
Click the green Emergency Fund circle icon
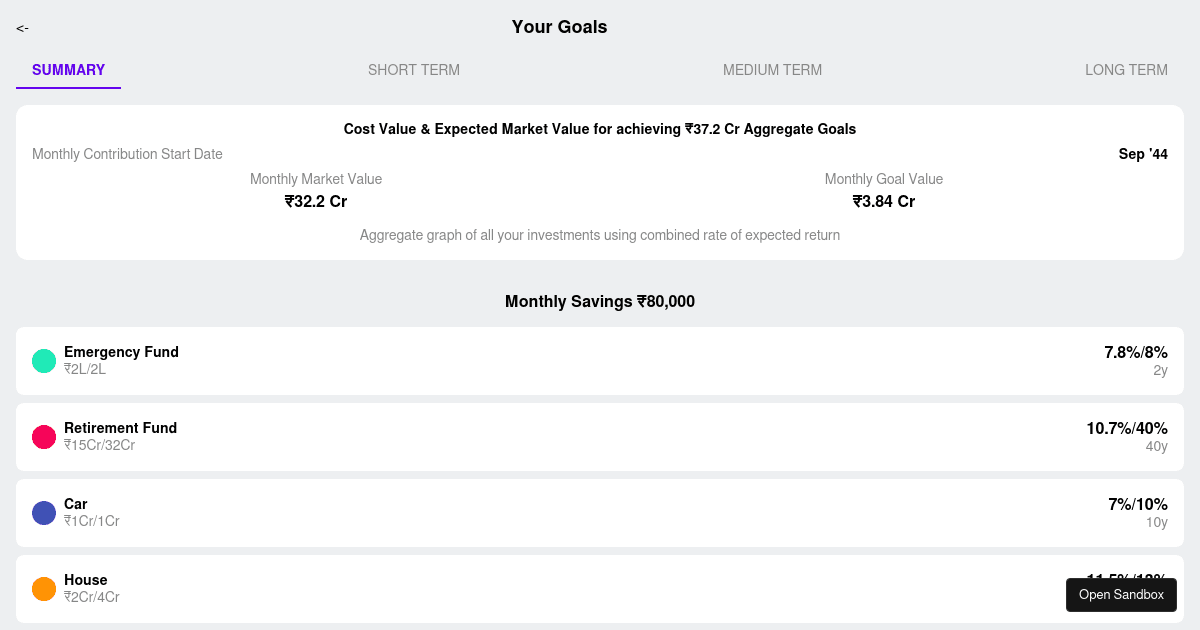coord(44,361)
